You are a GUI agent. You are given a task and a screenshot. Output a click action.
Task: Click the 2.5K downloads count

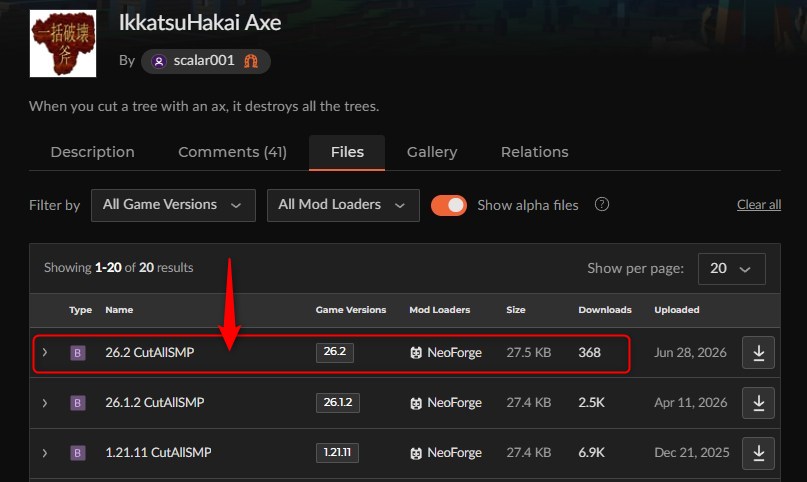591,402
